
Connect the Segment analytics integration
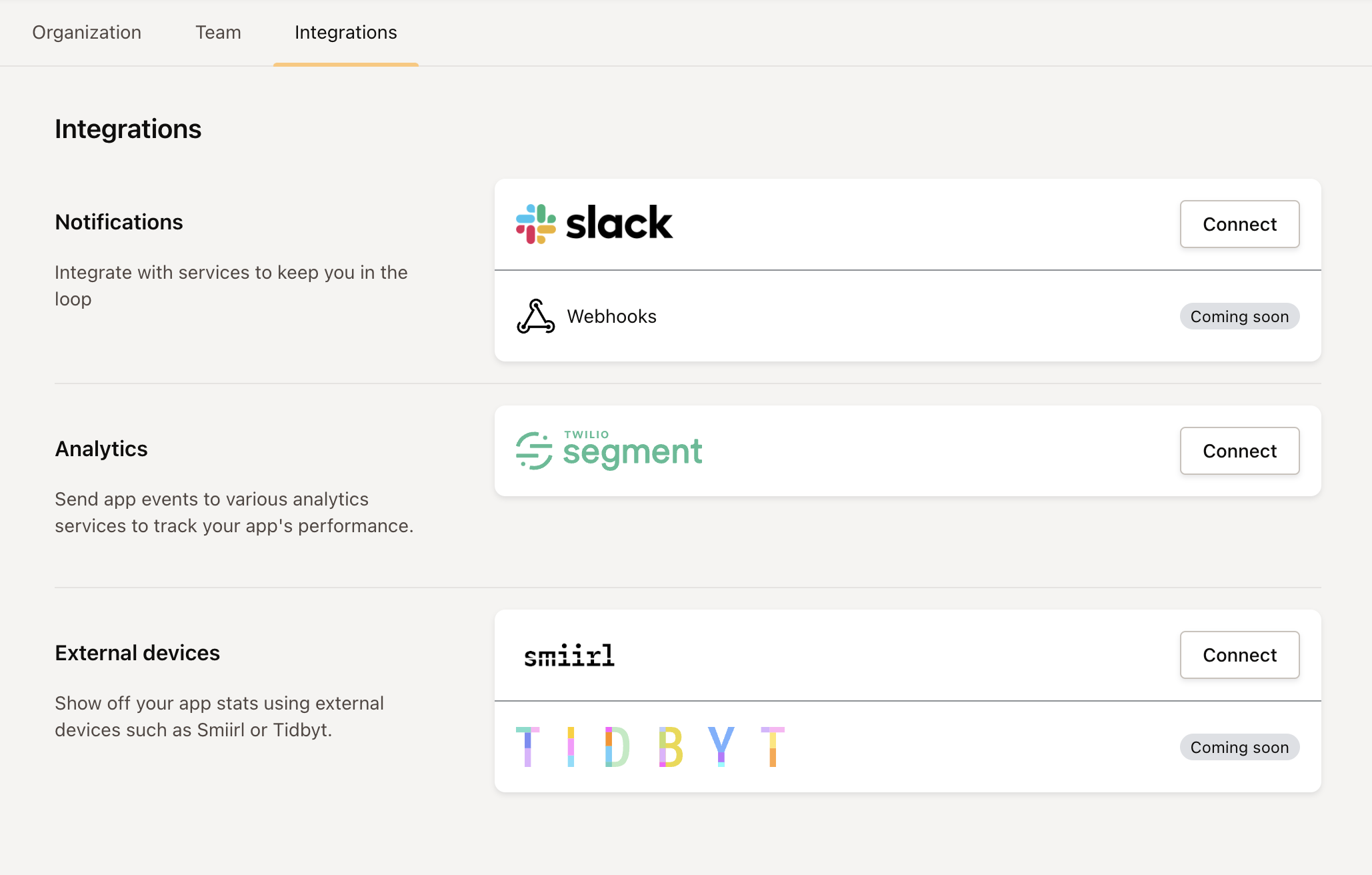pyautogui.click(x=1239, y=451)
